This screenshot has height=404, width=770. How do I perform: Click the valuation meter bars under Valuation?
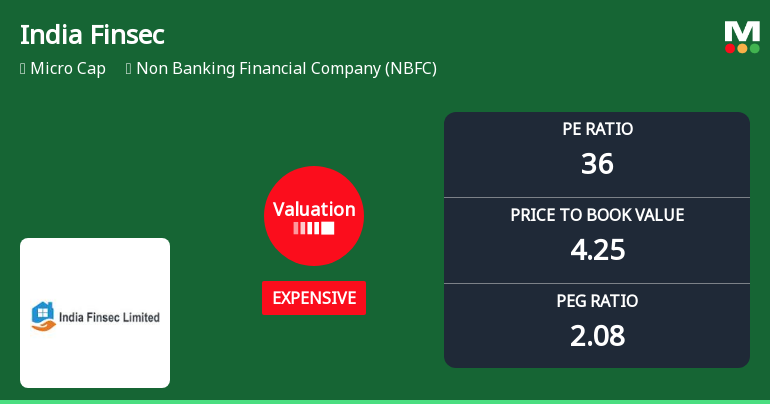(314, 229)
